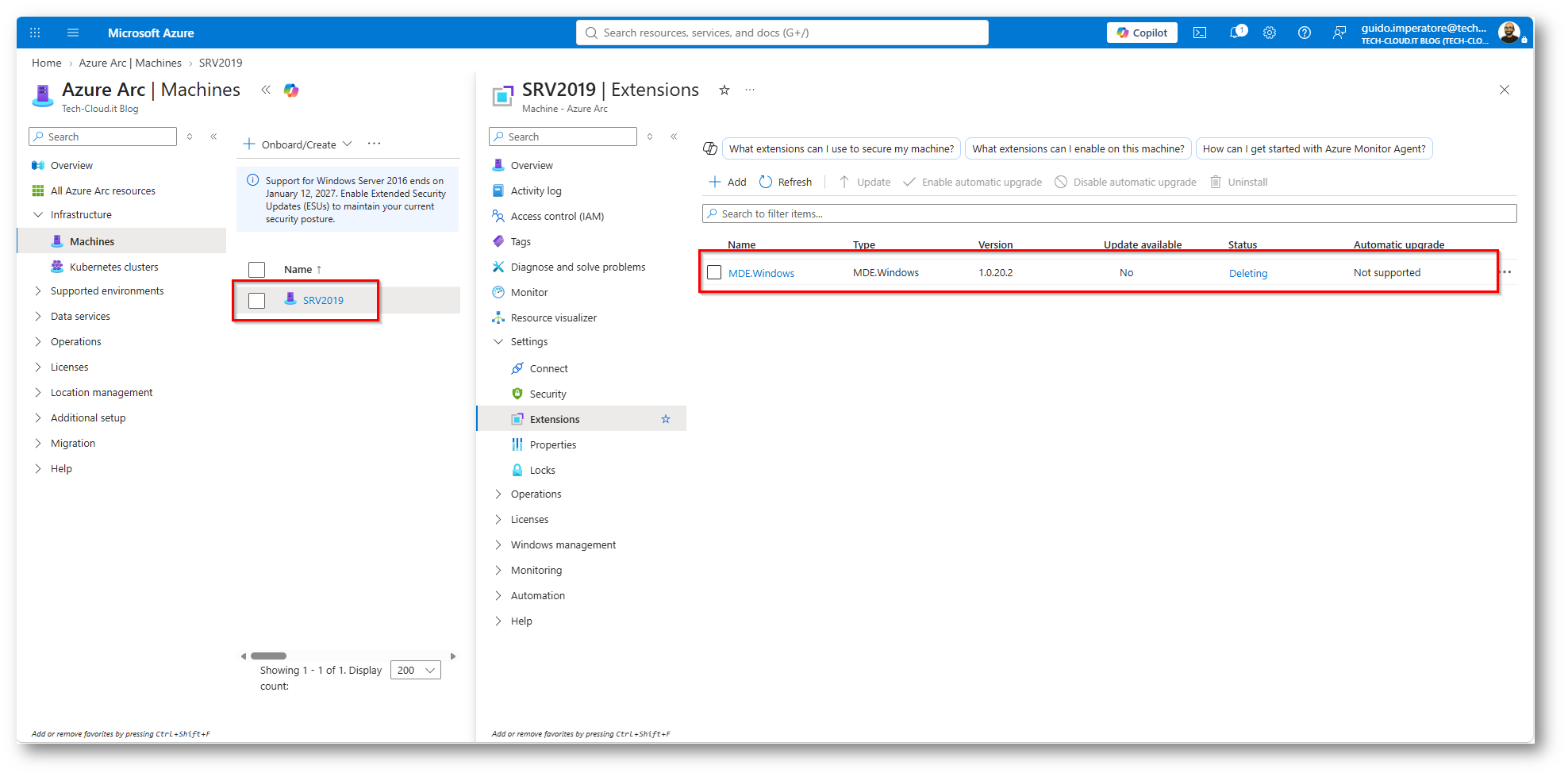Open the Properties settings page
Image resolution: width=1568 pixels, height=777 pixels.
552,445
